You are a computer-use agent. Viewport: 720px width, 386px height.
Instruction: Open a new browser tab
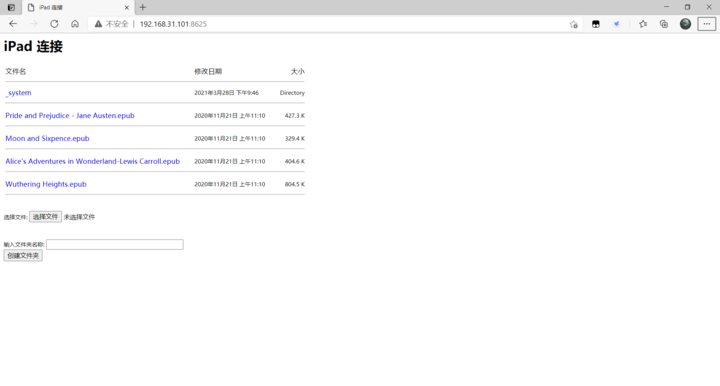click(x=143, y=7)
